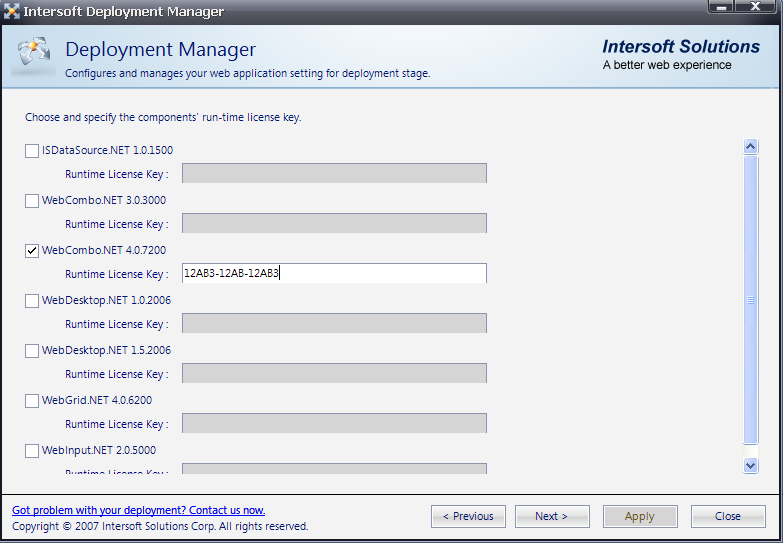Click WebGrid.NET runtime license key field

point(334,424)
